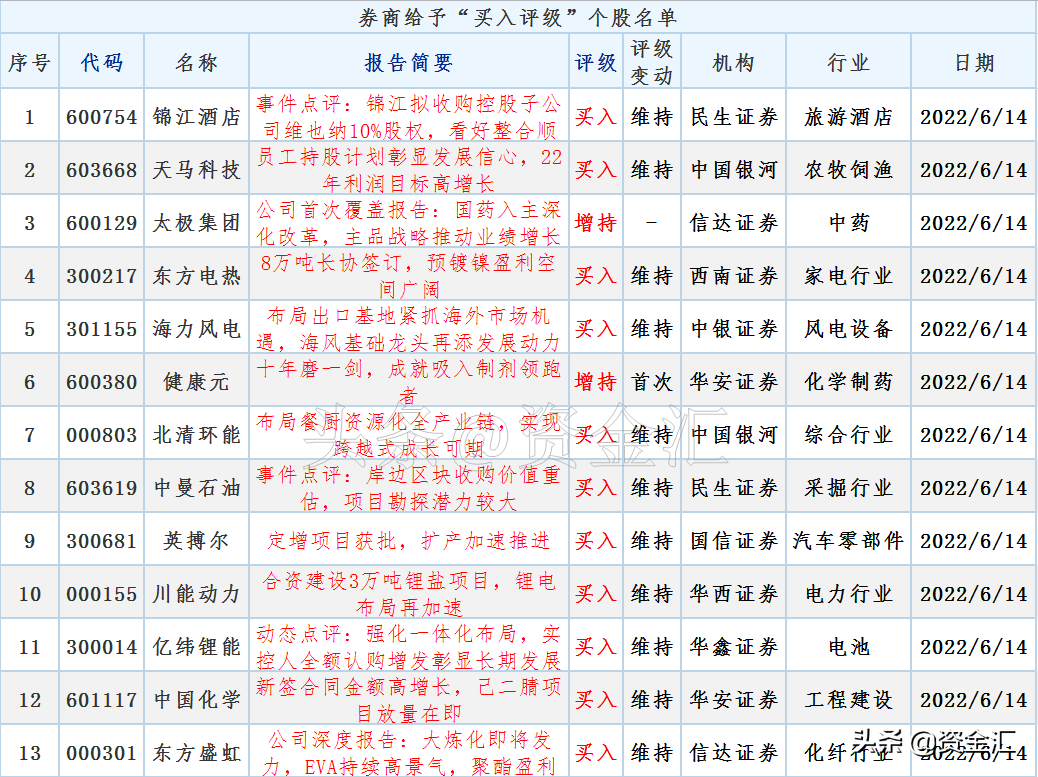The width and height of the screenshot is (1038, 777).
Task: Select the 代码 column header
Action: tap(101, 62)
